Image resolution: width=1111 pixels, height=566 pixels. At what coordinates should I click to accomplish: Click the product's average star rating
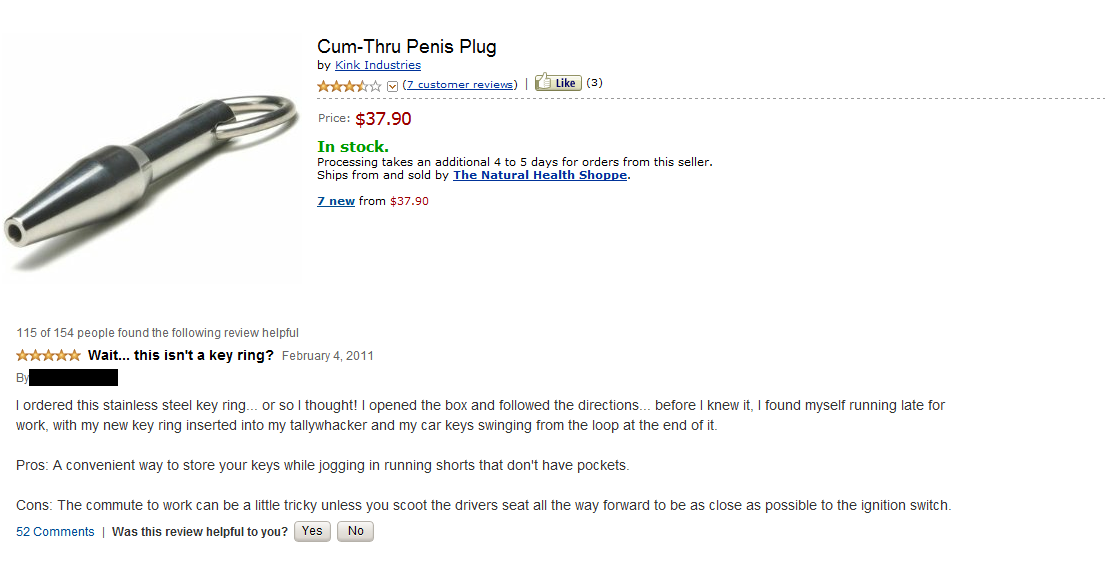[349, 86]
